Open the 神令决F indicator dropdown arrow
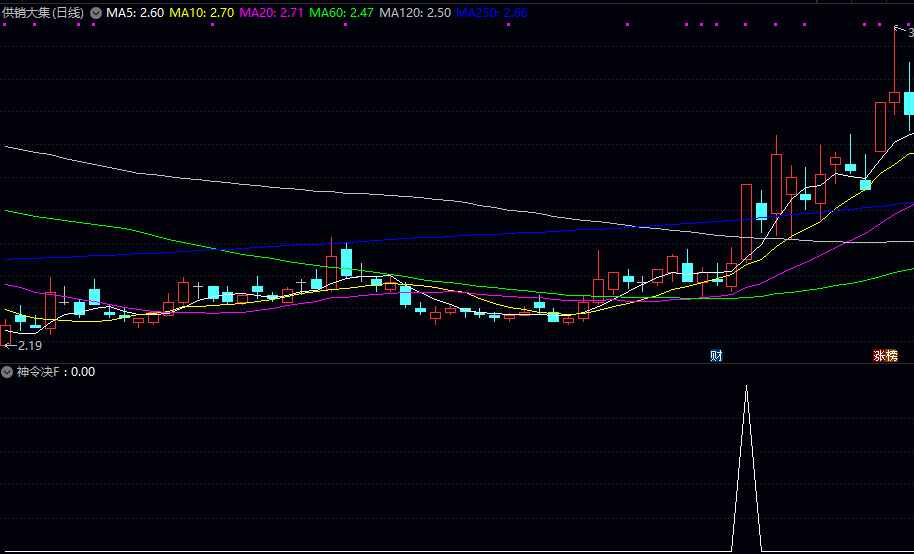 7,372
